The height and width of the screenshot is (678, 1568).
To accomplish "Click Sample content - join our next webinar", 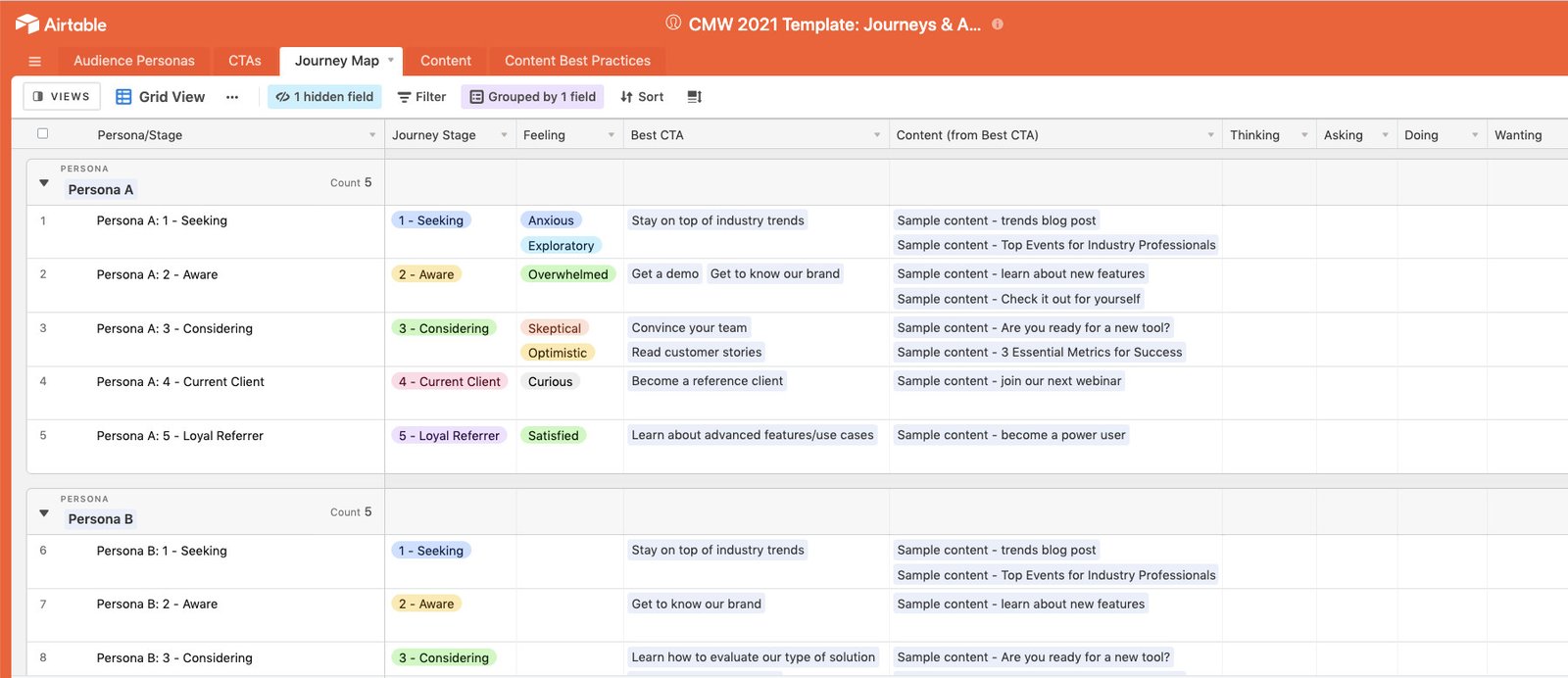I will [x=1009, y=381].
